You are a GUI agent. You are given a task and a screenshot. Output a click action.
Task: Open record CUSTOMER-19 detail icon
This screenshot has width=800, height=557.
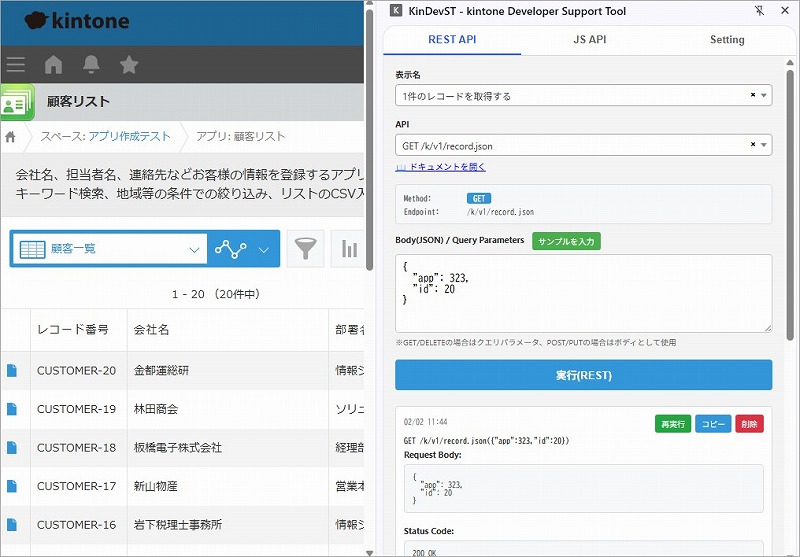tap(12, 409)
